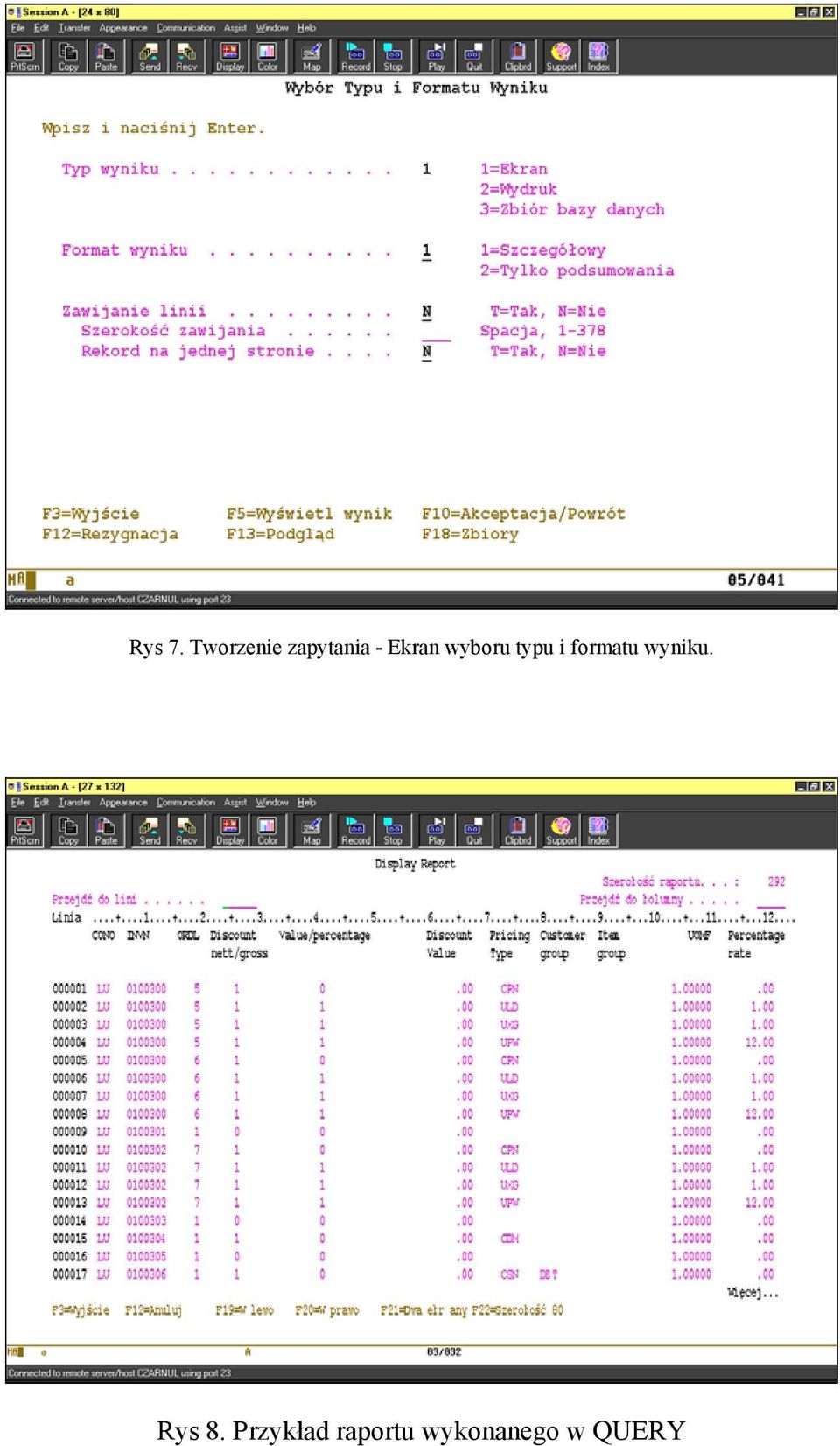Click F5=Wyświetl wynik function key text
This screenshot has width=840, height=1446.
point(309,514)
